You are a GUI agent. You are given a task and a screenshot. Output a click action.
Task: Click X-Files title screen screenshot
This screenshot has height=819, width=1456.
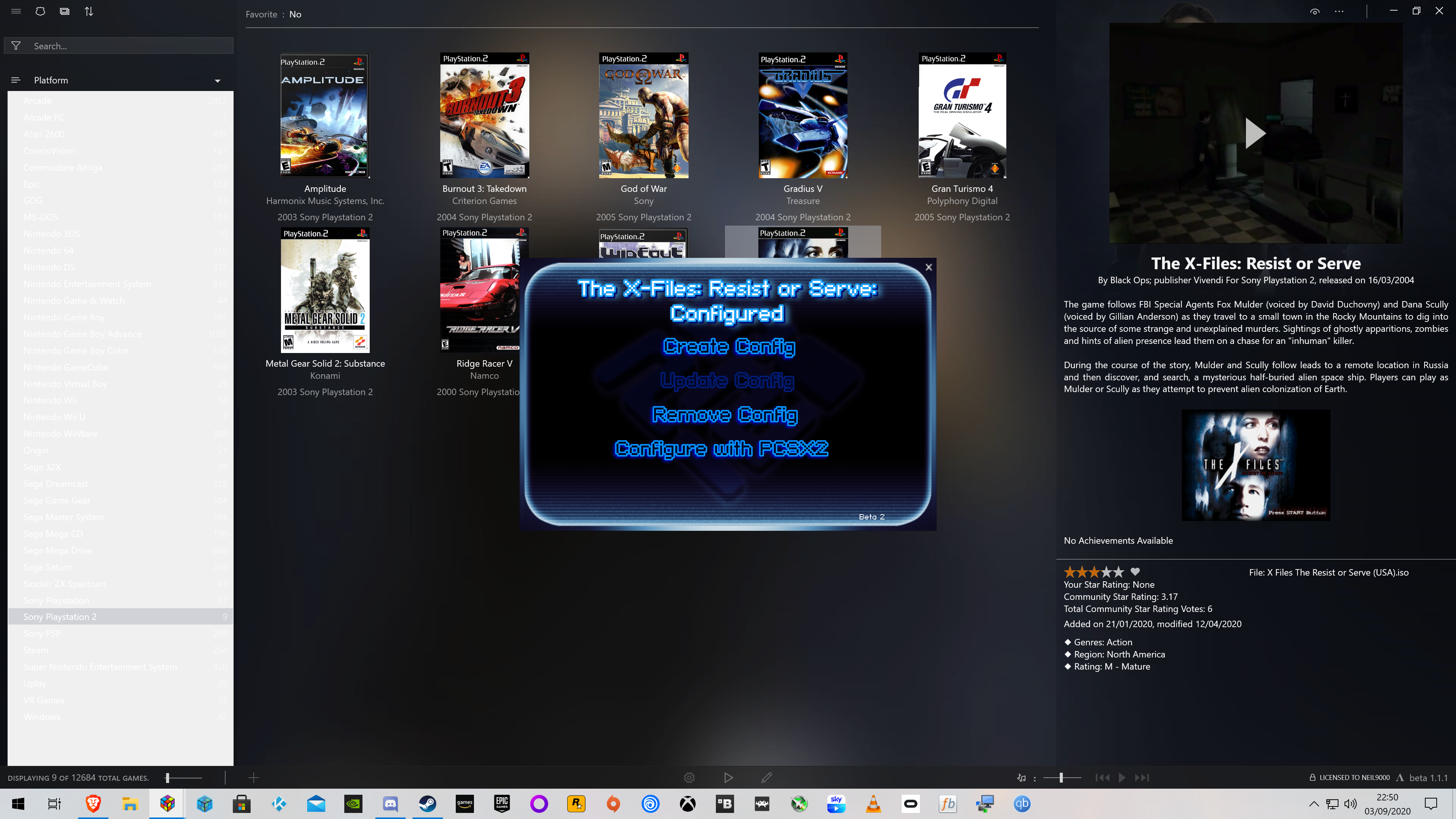(x=1255, y=465)
